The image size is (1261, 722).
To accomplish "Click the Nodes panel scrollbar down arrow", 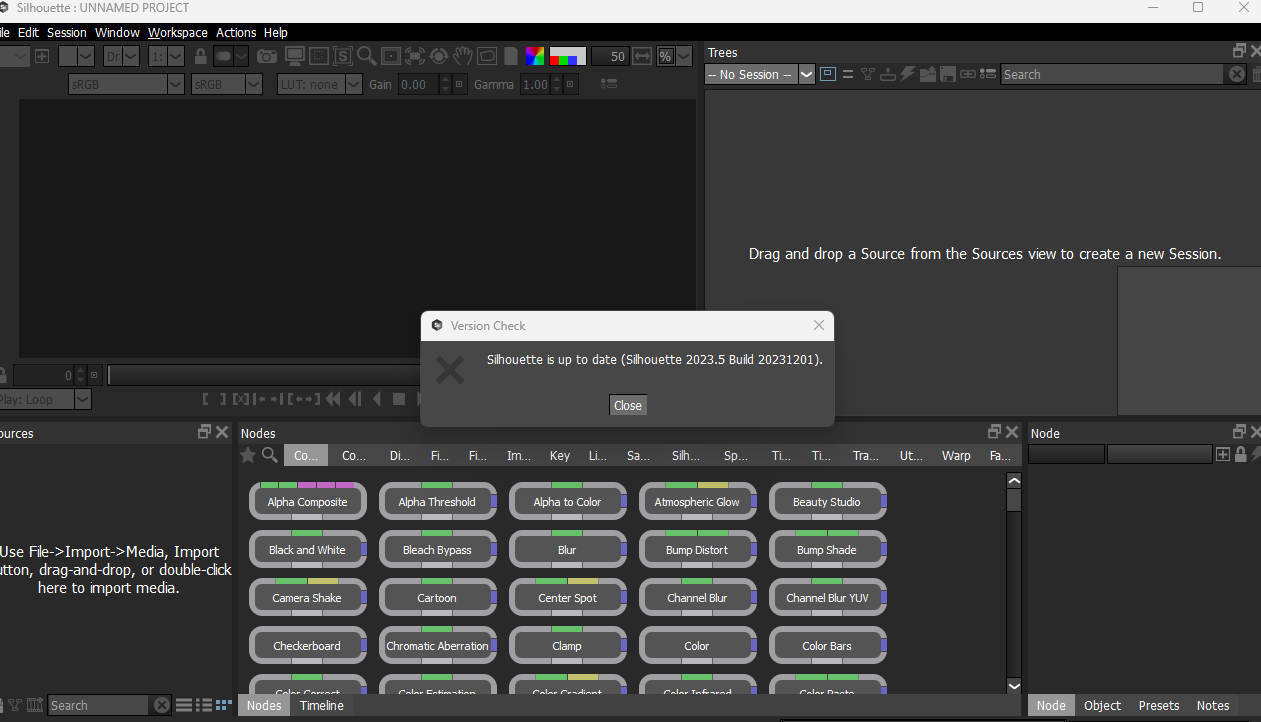I will [x=1014, y=686].
